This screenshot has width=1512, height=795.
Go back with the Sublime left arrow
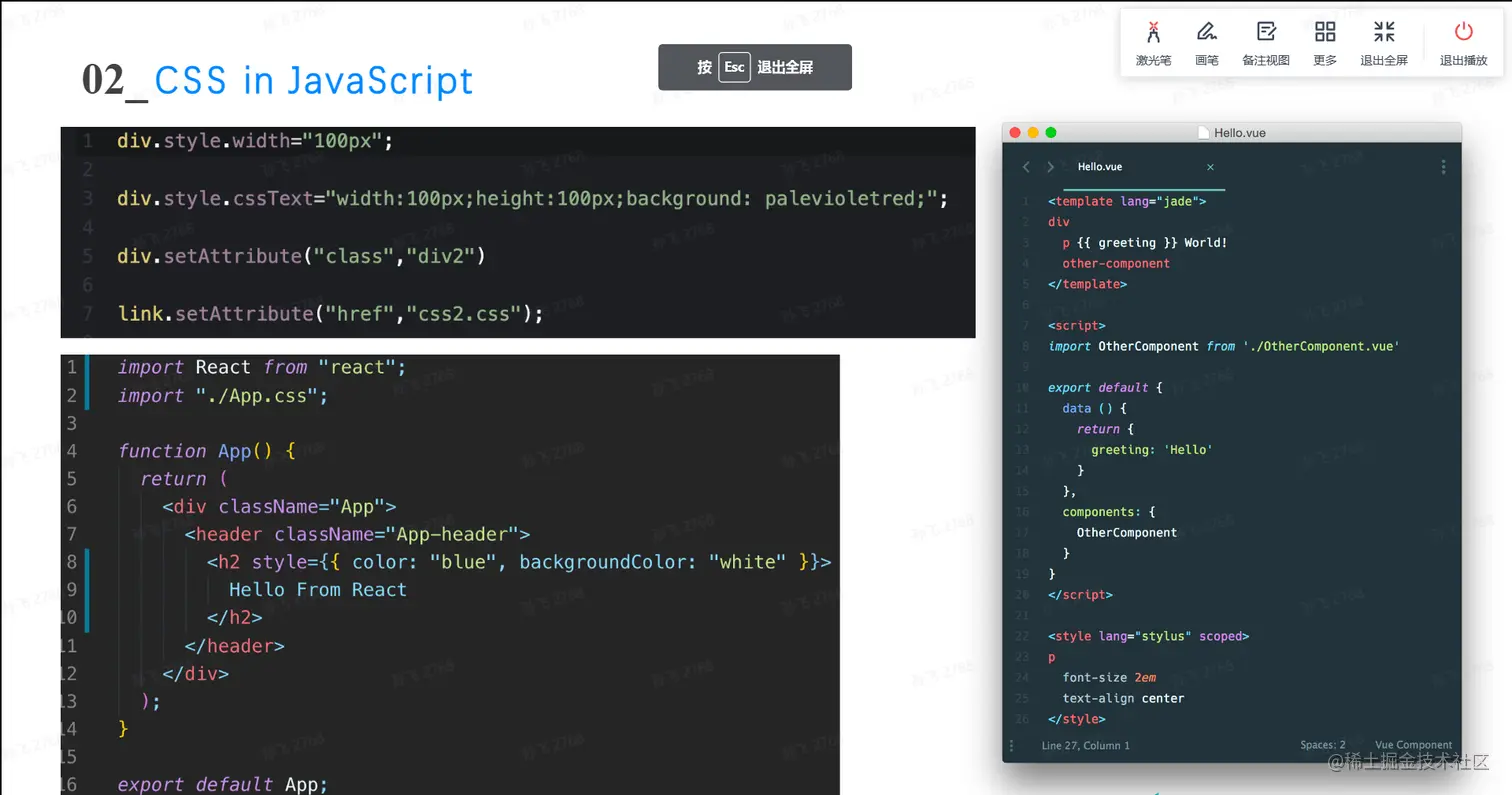1026,167
